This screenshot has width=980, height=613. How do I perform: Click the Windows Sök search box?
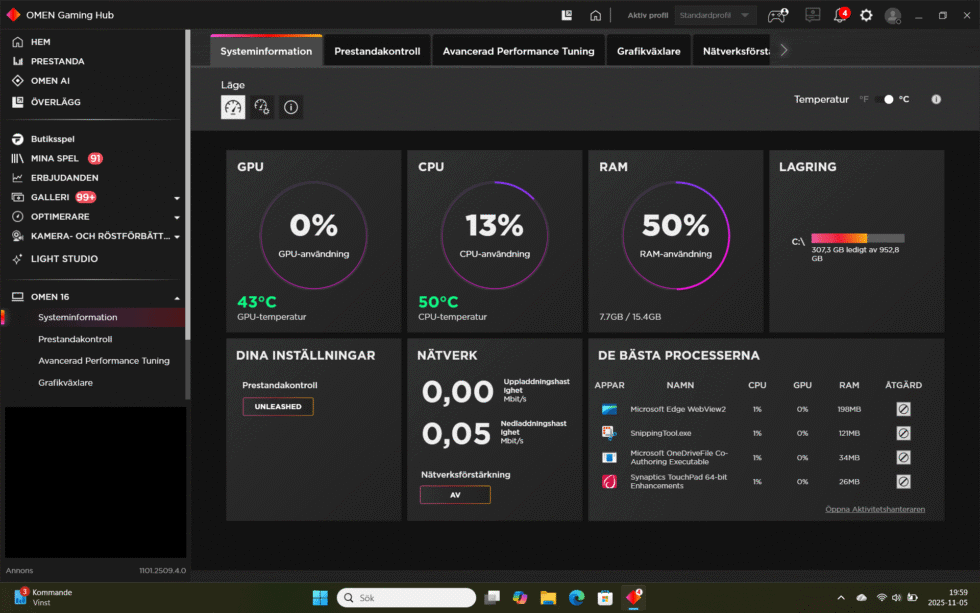(x=406, y=598)
